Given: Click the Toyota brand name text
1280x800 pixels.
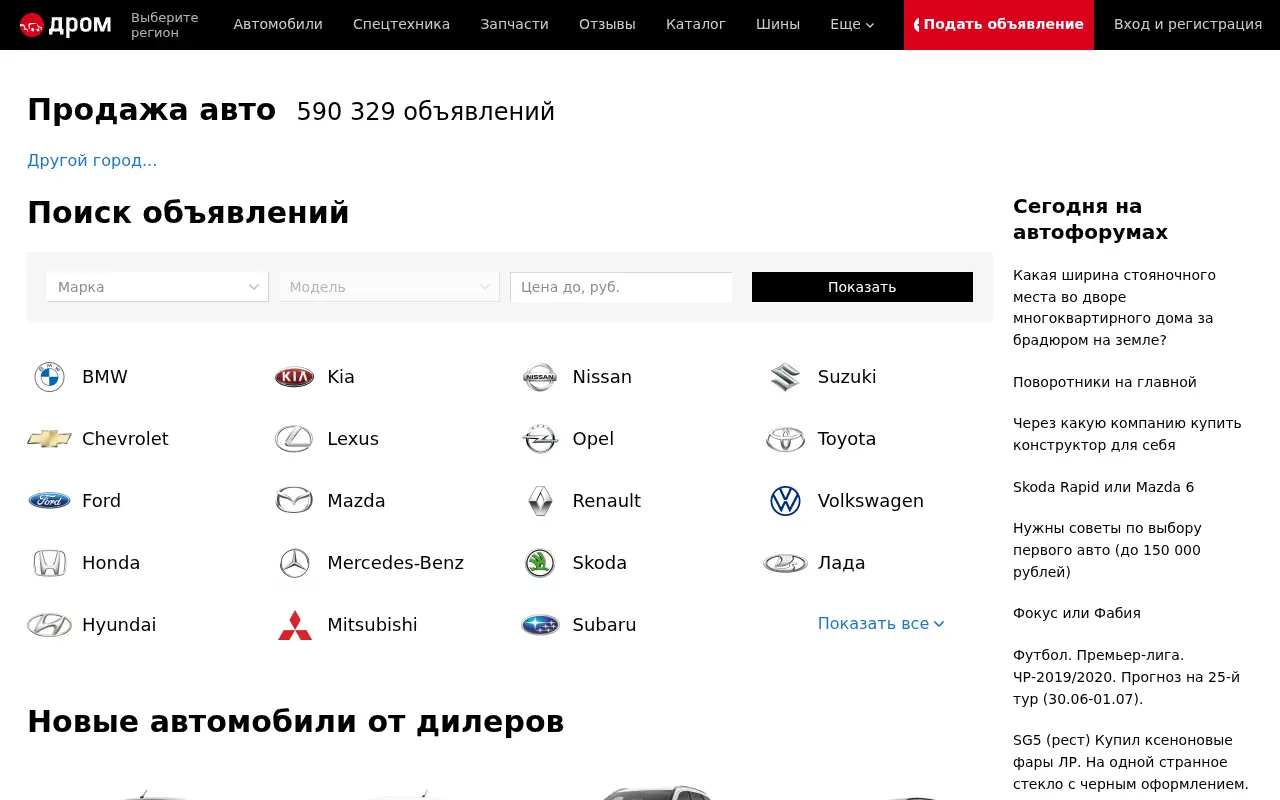Looking at the screenshot, I should coord(847,439).
